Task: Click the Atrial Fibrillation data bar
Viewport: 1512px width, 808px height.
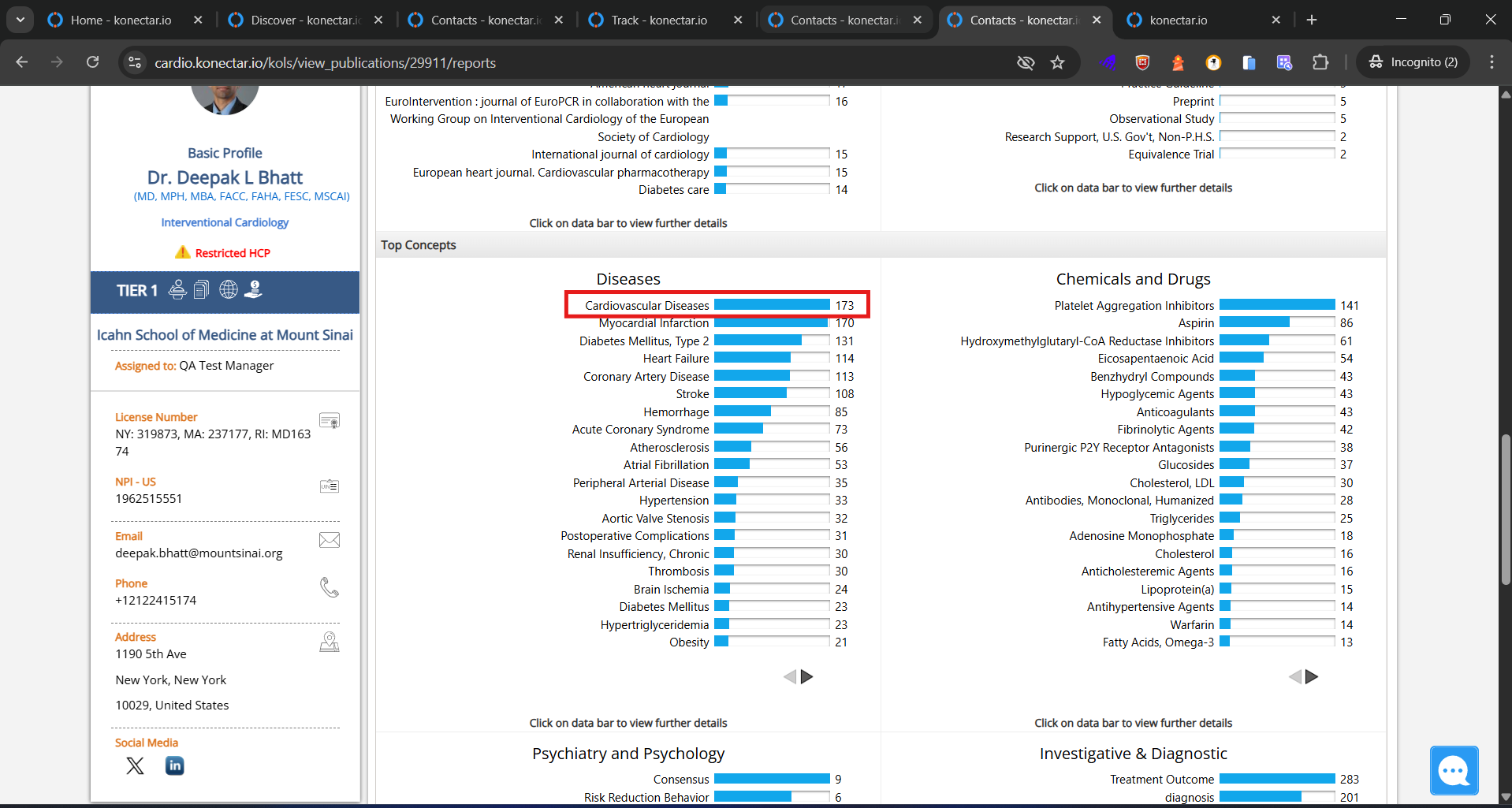Action: pos(772,465)
